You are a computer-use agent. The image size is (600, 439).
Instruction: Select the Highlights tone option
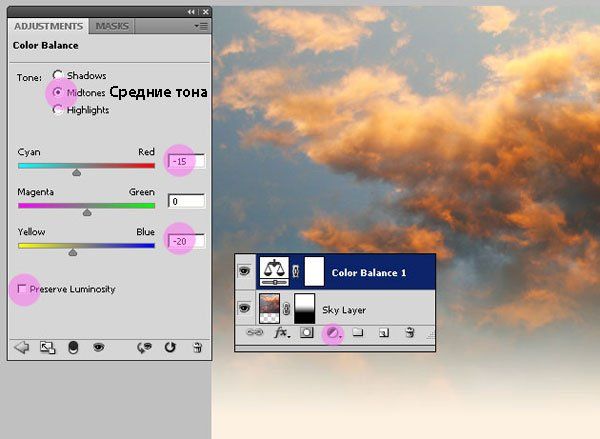tap(58, 110)
